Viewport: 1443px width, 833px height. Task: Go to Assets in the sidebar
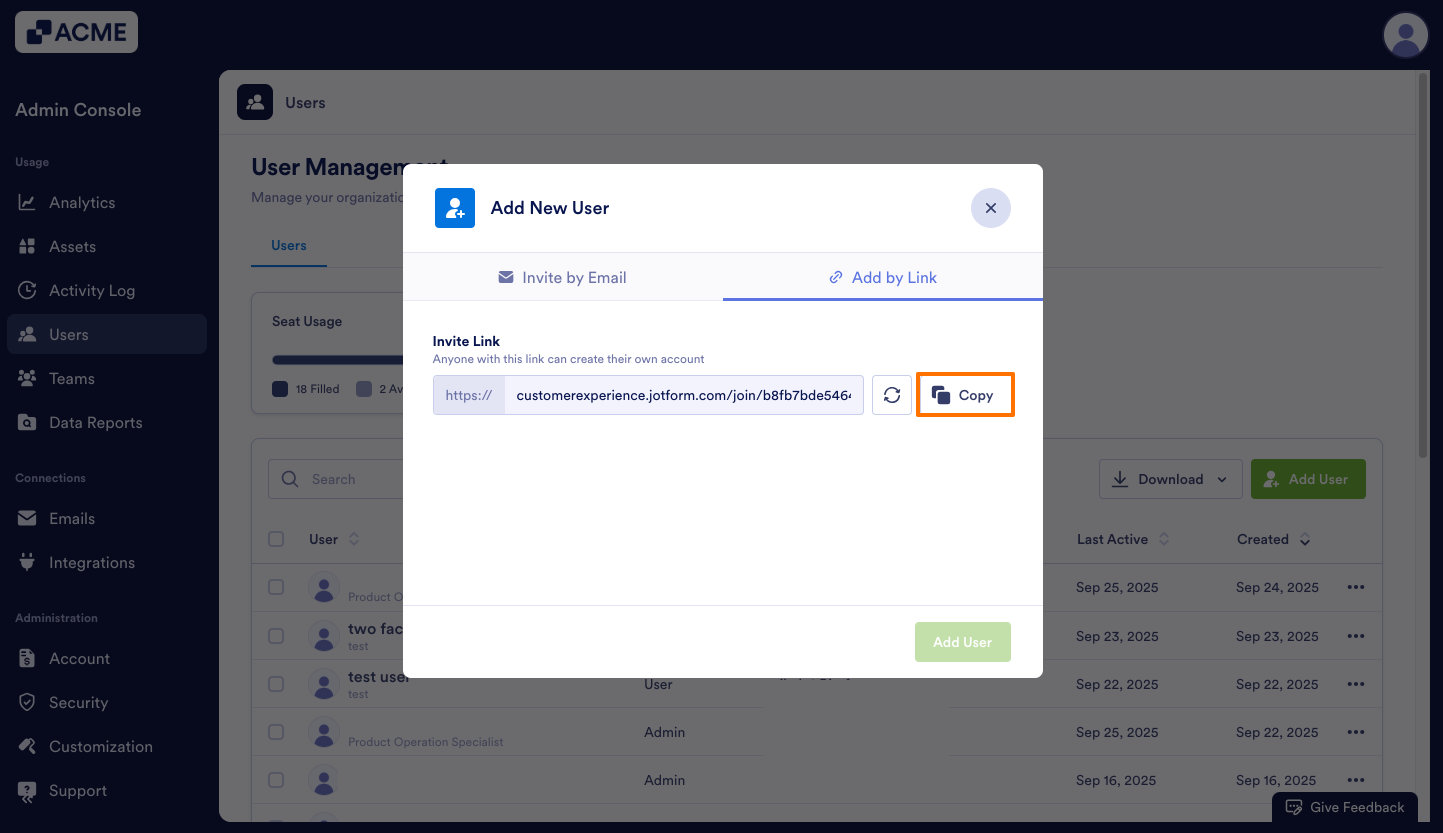pos(72,247)
